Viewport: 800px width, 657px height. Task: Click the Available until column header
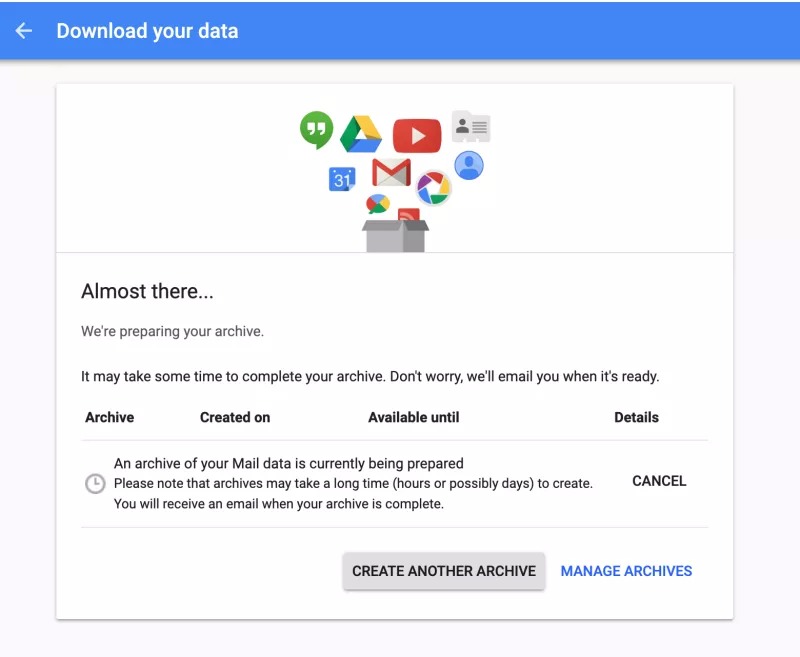point(414,417)
